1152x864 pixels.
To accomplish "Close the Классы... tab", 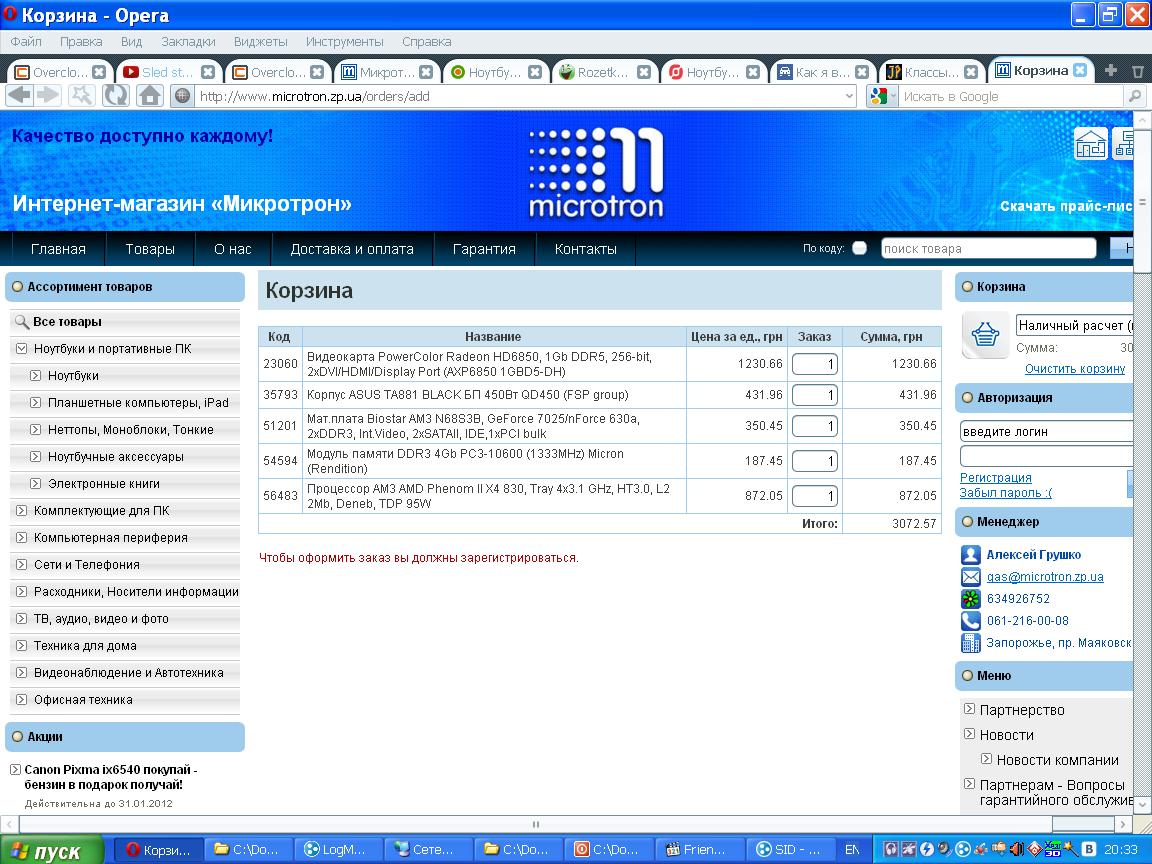I will [971, 72].
